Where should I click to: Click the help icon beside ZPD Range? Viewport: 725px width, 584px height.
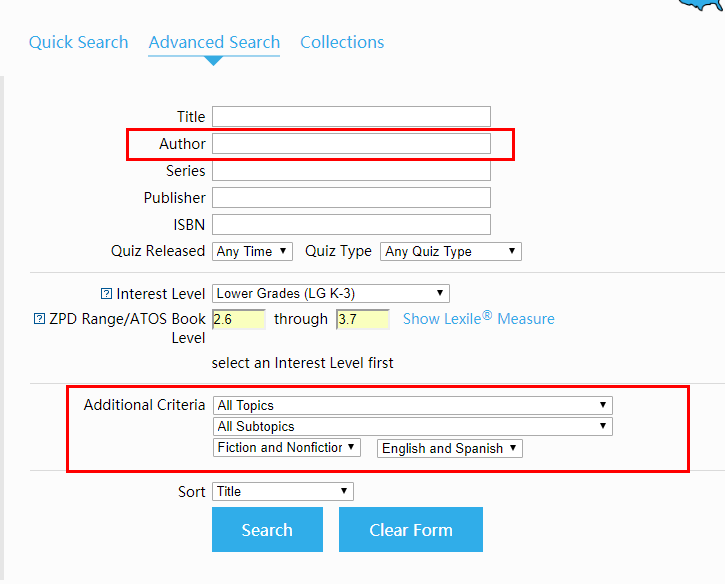pyautogui.click(x=39, y=319)
